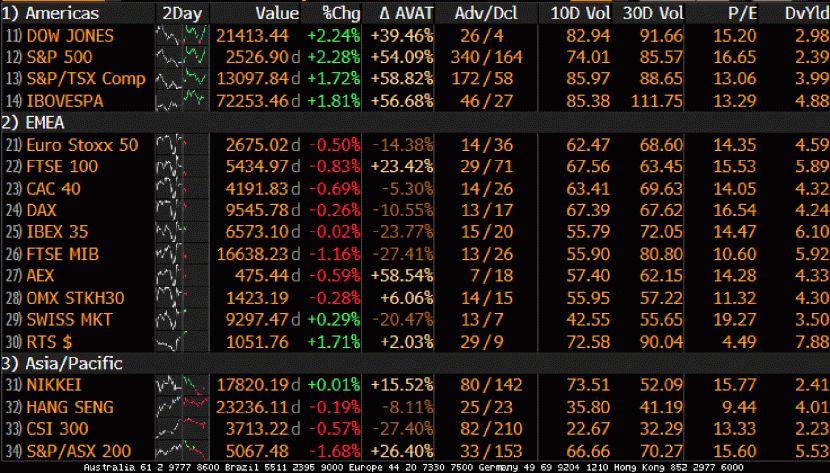Open the HANG SENG 2Day sparkline chart

182,407
